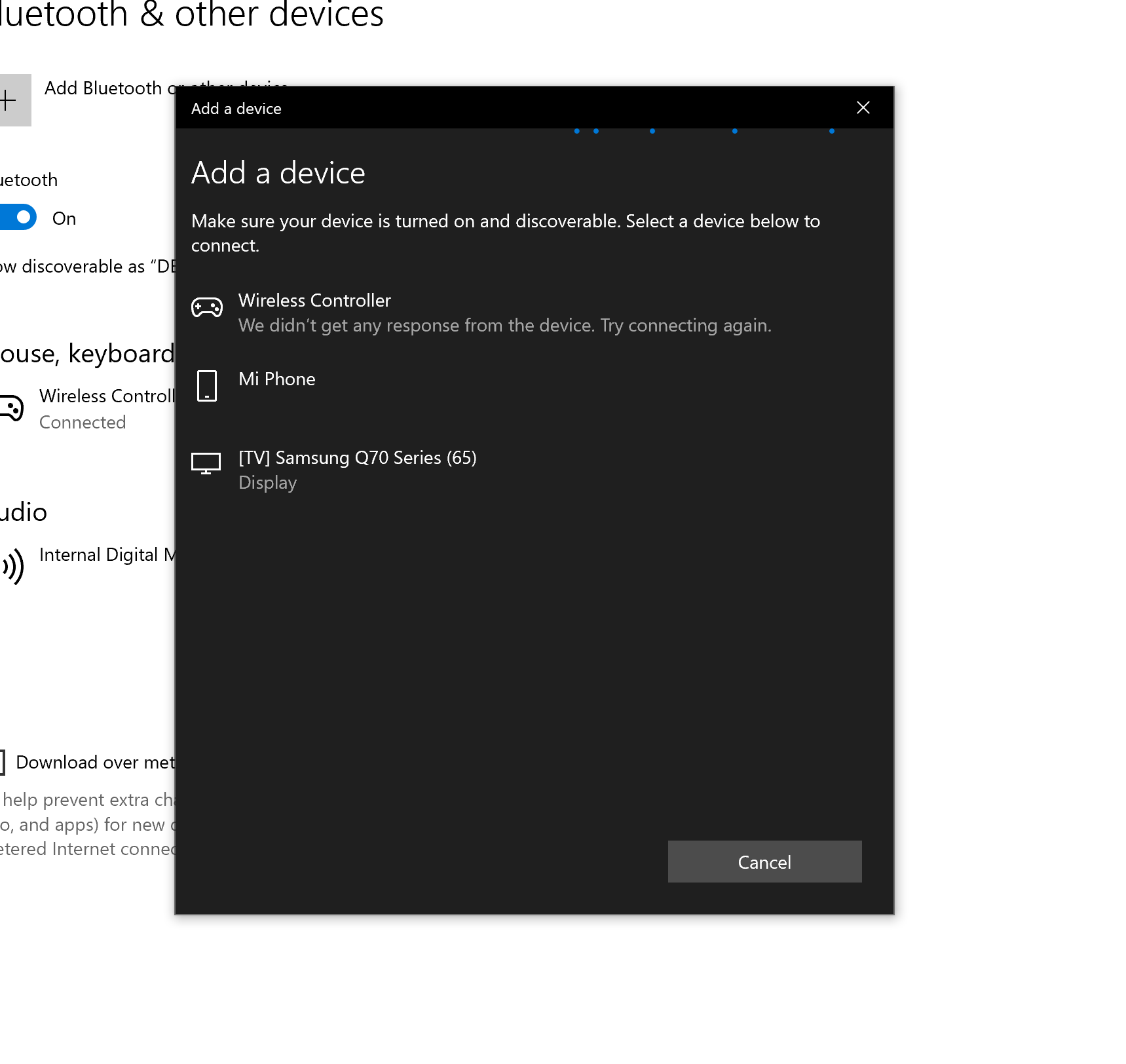Click the gamepad icon beside Wireless Controller in the dialog

coord(206,307)
